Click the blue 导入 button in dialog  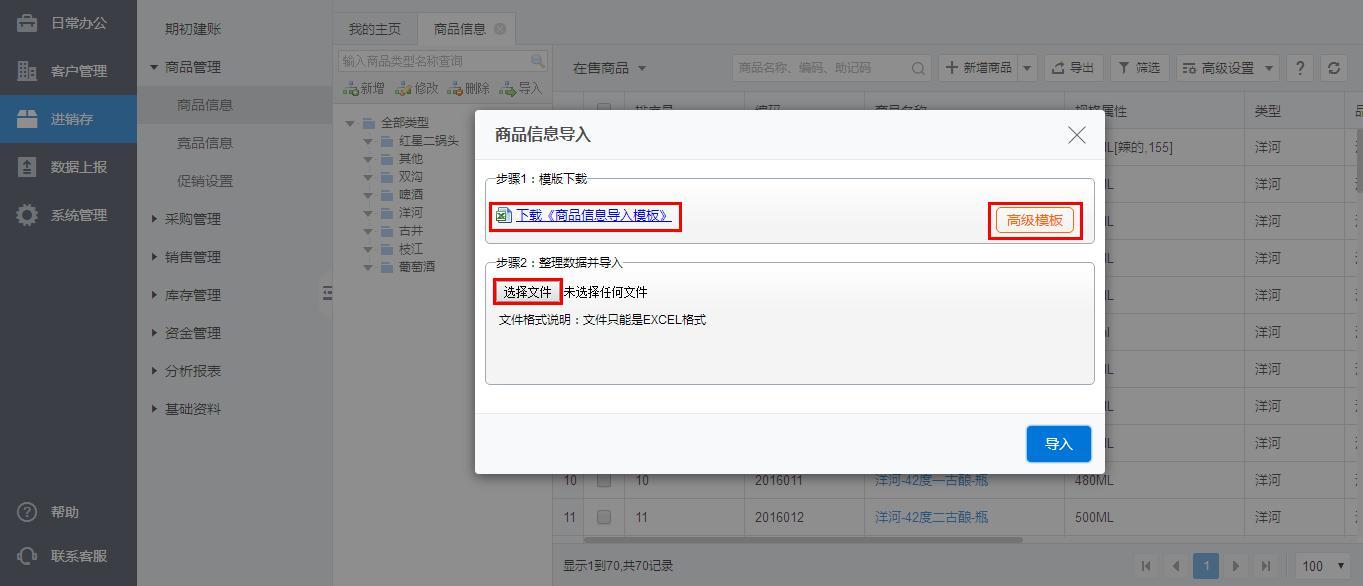coord(1058,444)
